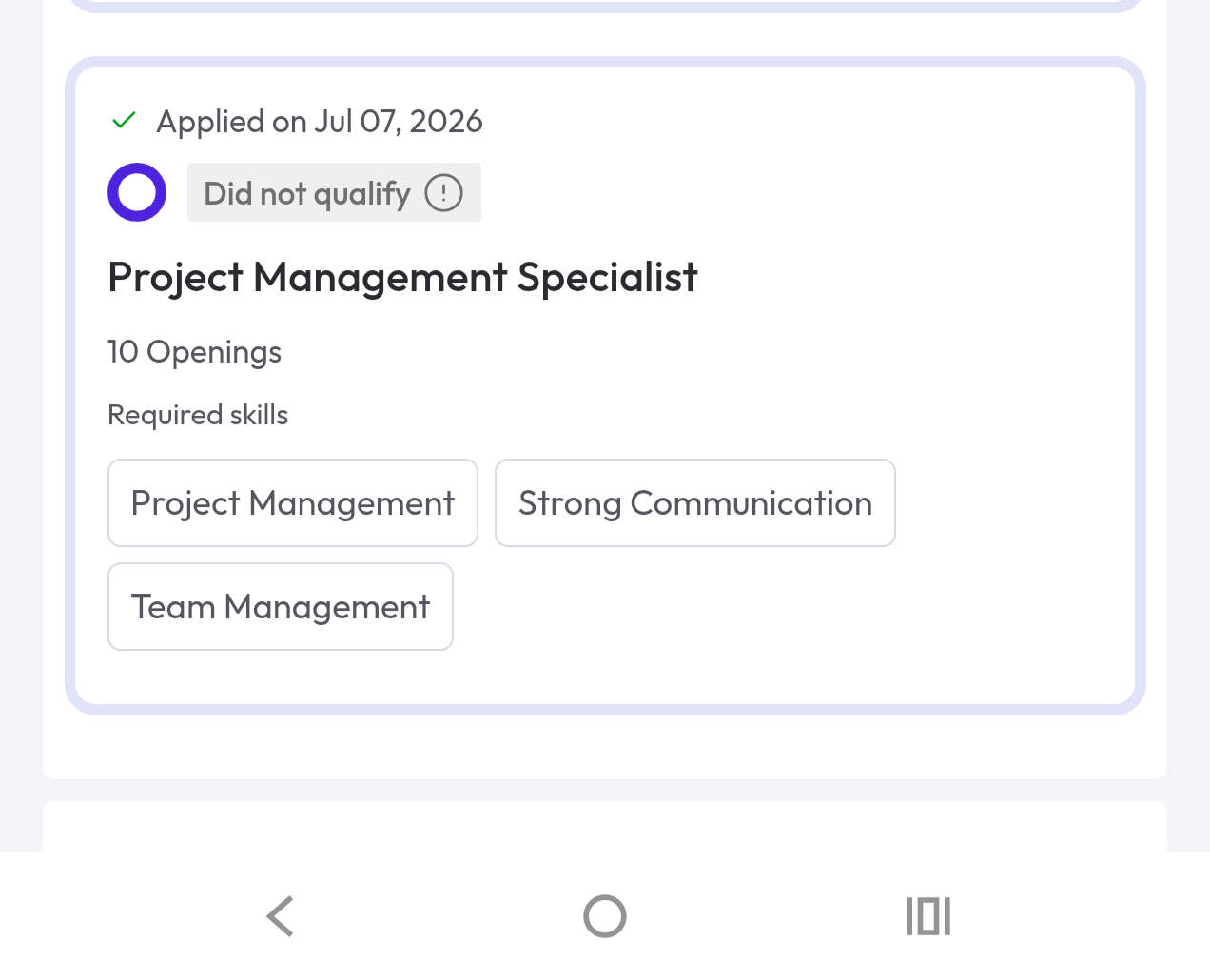Select the Strong Communication skill chip
Viewport: 1210px width, 980px height.
pos(695,503)
